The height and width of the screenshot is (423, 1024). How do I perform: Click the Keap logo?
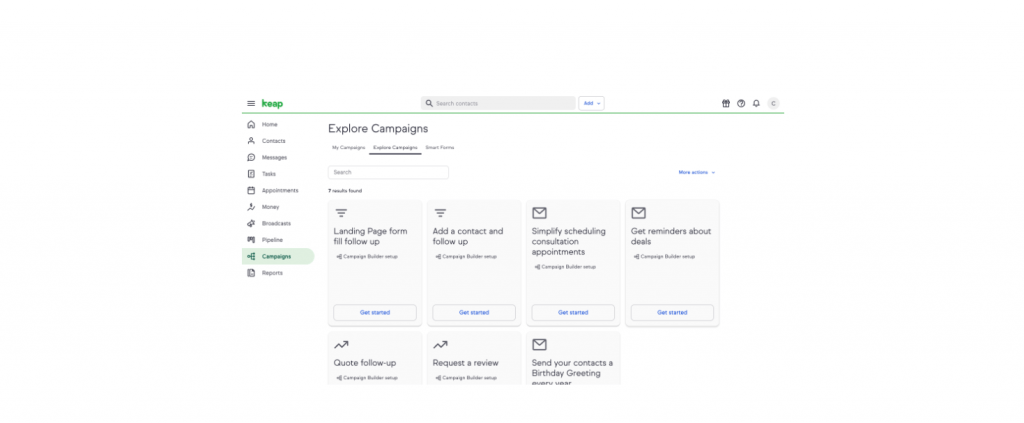point(272,104)
